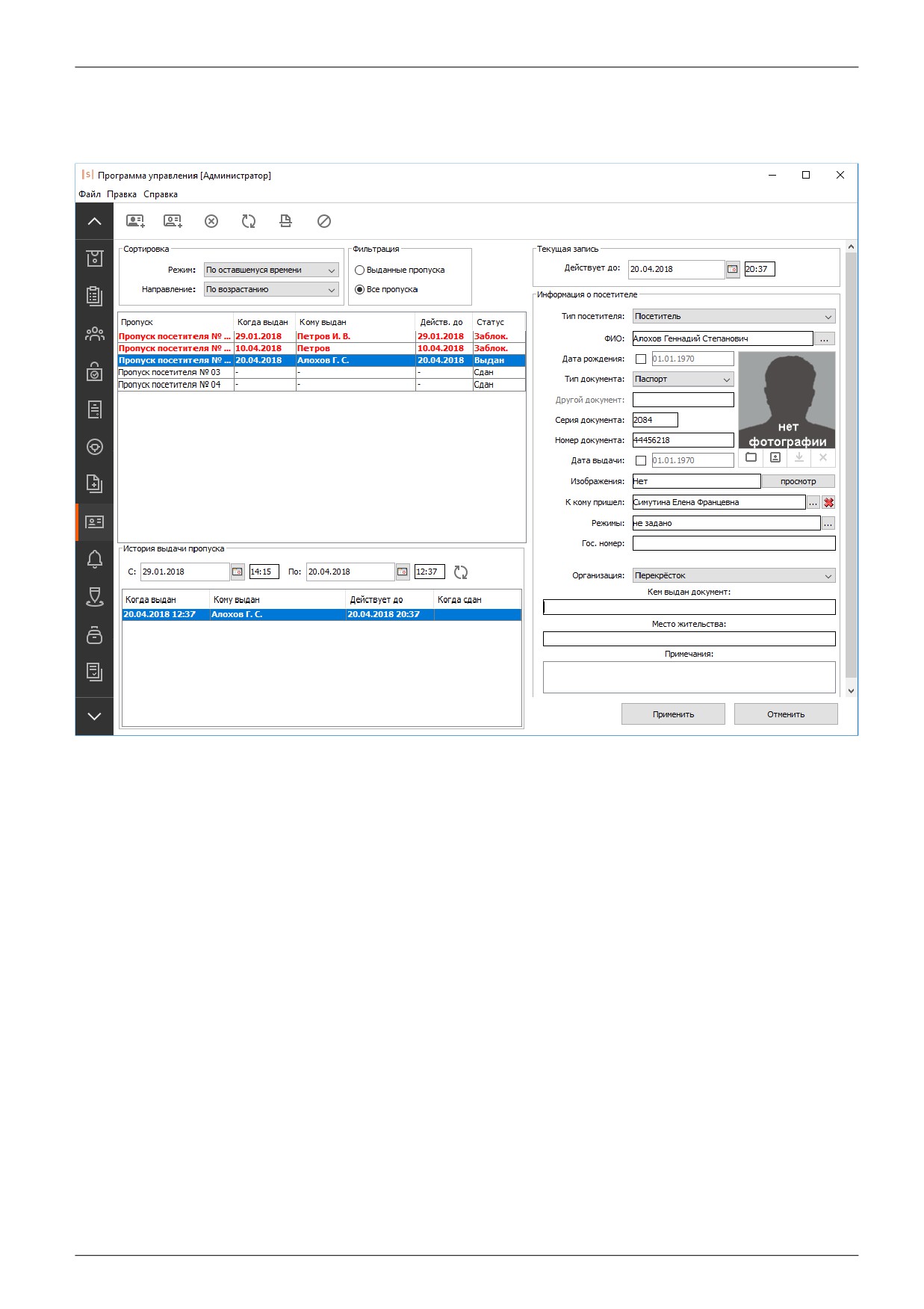924x1309 pixels.
Task: Open the steering wheel sidebar section
Action: tap(94, 447)
